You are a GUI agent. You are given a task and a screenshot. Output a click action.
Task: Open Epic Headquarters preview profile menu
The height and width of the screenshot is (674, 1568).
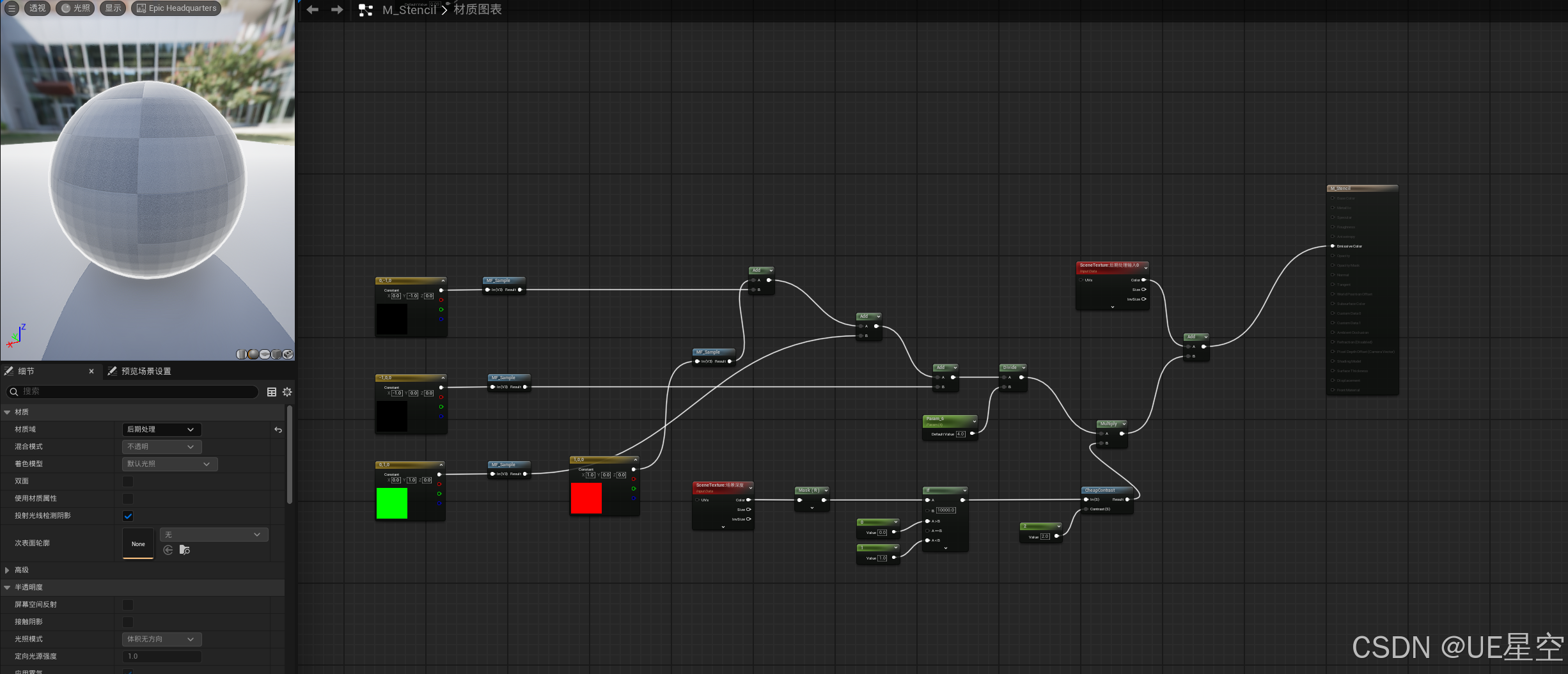176,8
